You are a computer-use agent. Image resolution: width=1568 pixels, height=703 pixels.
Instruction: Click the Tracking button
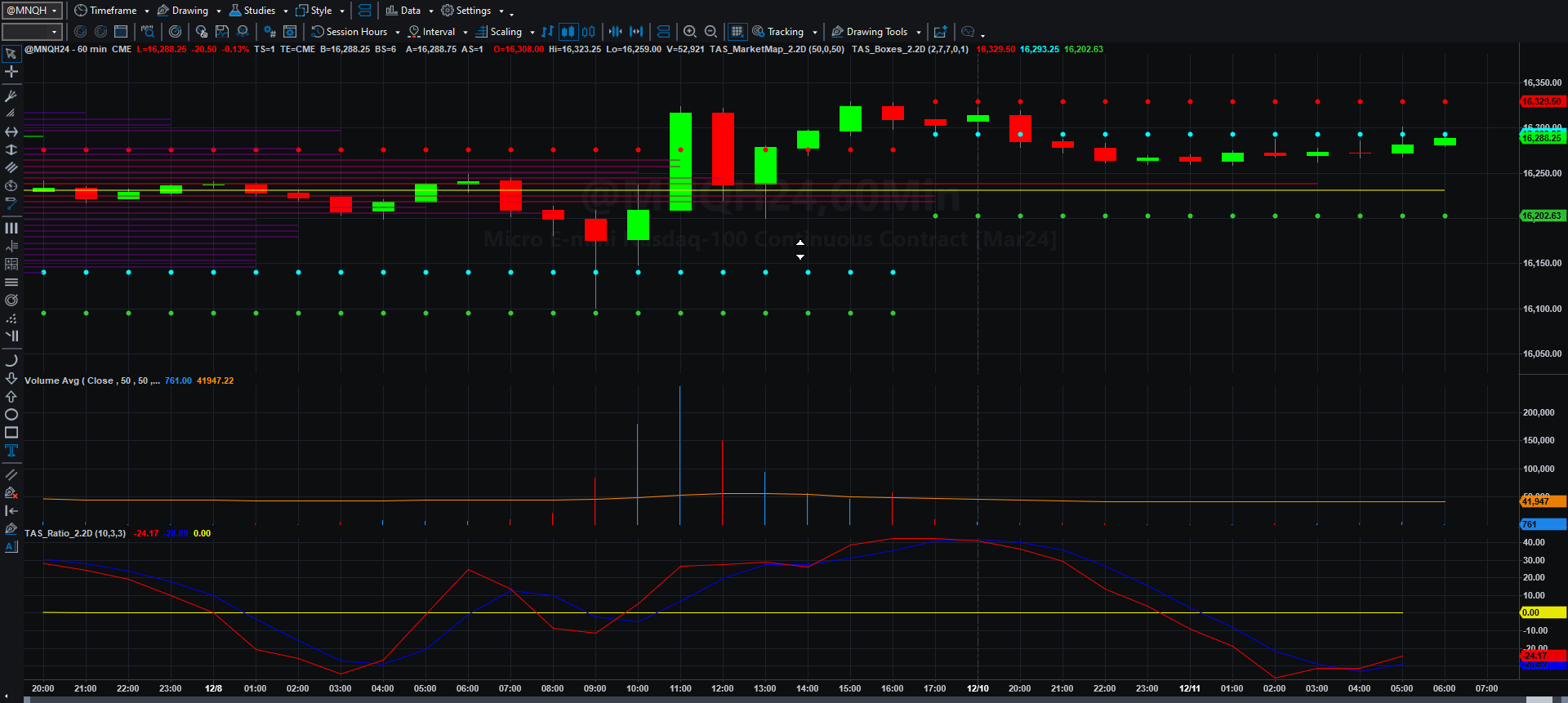[785, 32]
